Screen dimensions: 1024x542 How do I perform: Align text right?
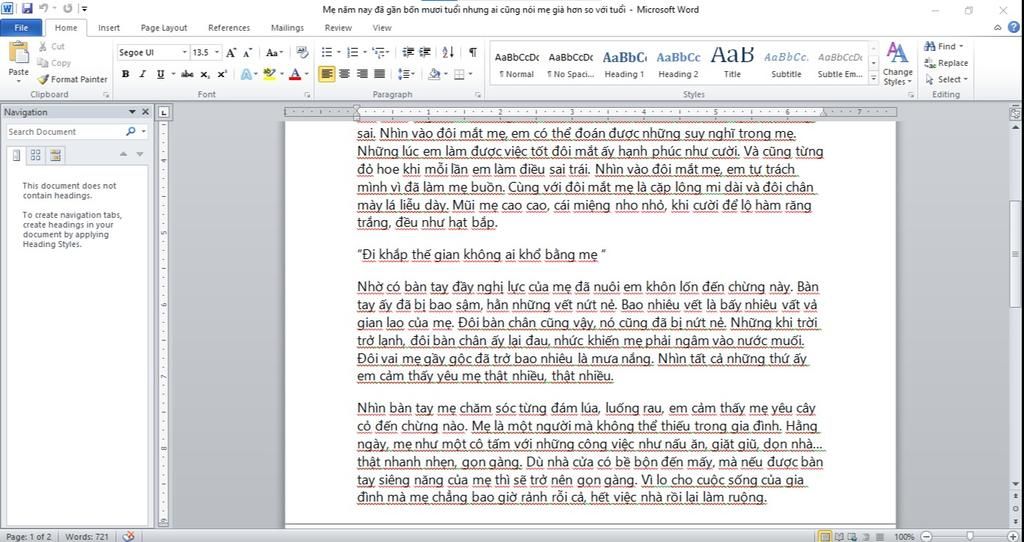pyautogui.click(x=362, y=74)
